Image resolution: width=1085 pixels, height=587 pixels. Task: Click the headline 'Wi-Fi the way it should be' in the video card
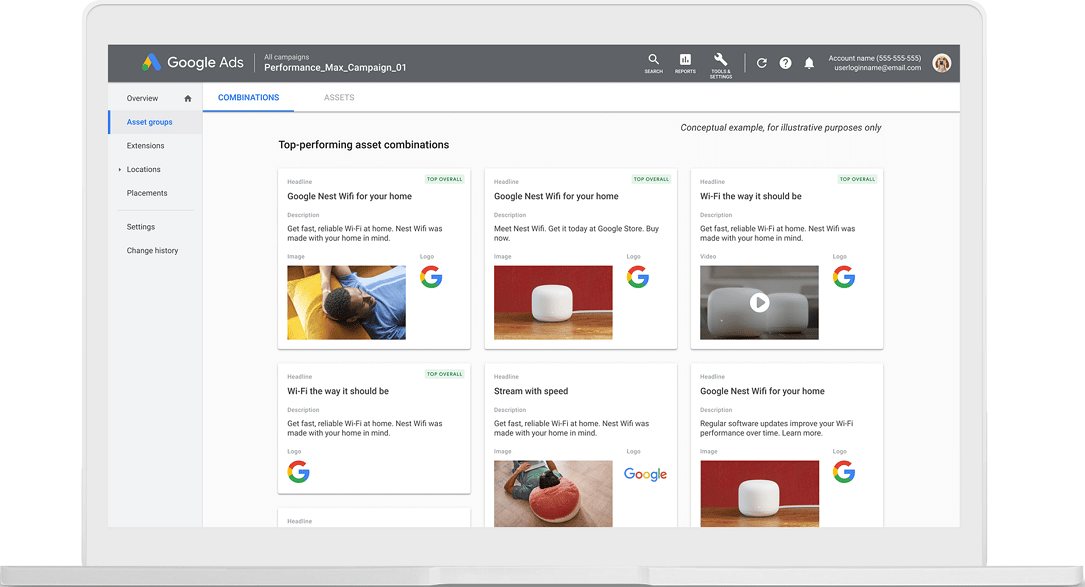coord(751,197)
